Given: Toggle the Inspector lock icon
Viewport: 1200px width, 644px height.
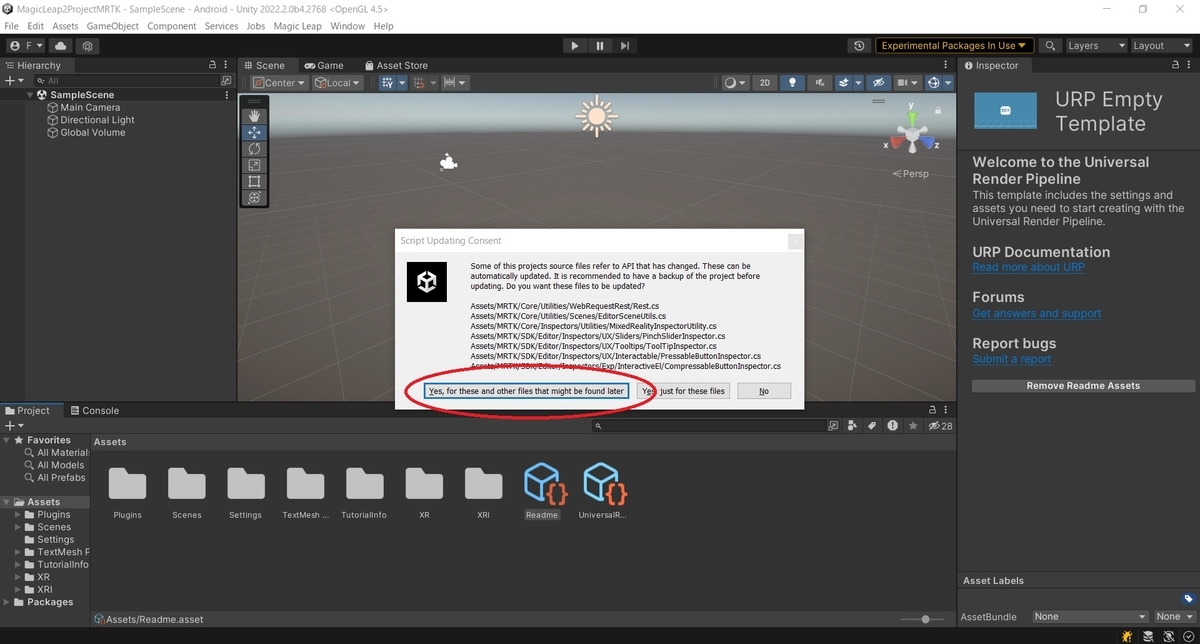Looking at the screenshot, I should tap(1175, 65).
